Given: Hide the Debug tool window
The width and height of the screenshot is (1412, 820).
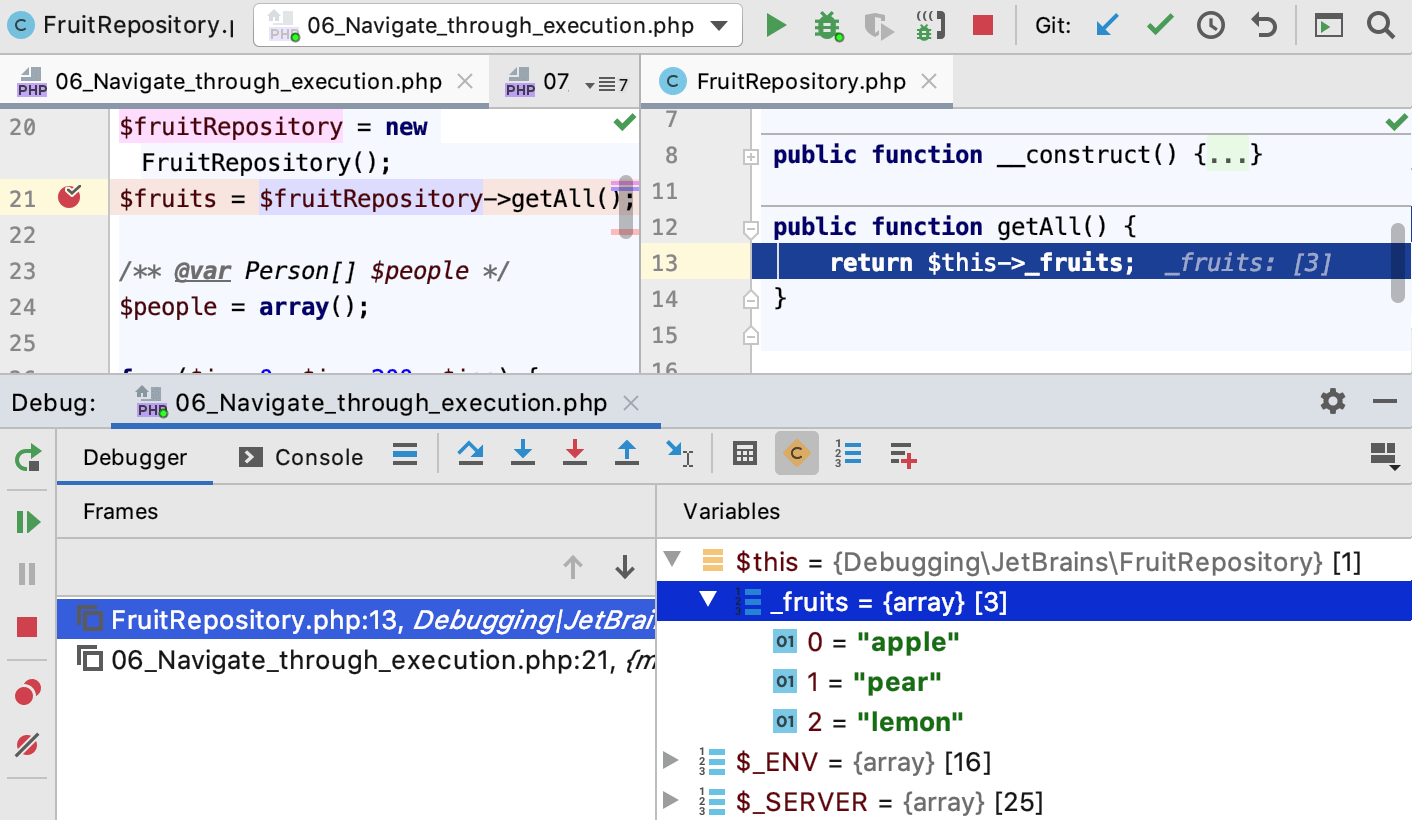Looking at the screenshot, I should [1385, 402].
